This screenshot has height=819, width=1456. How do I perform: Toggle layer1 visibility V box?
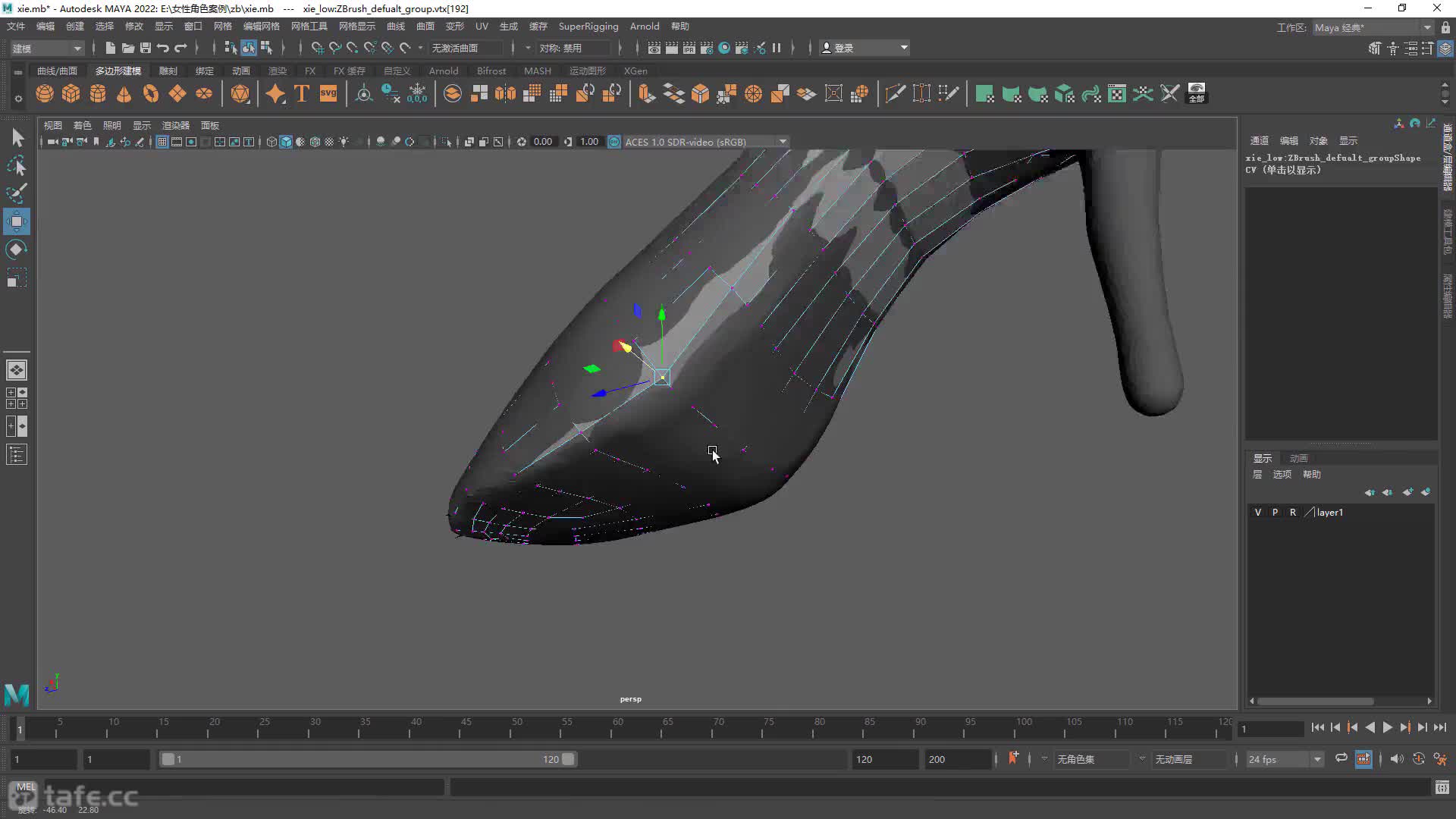coord(1257,513)
